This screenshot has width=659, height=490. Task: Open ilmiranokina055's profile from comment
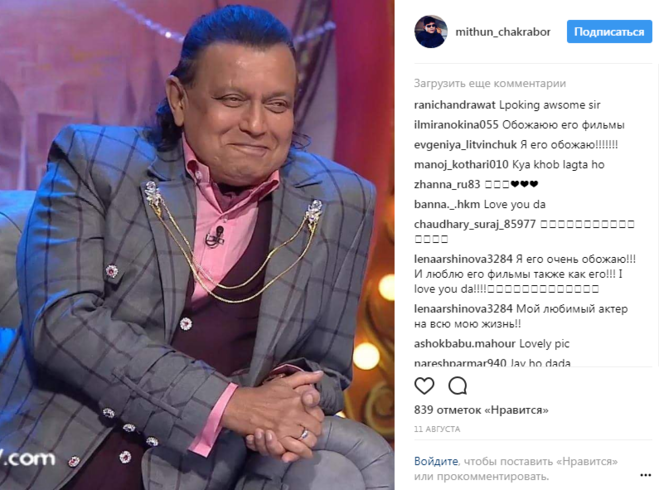(456, 125)
